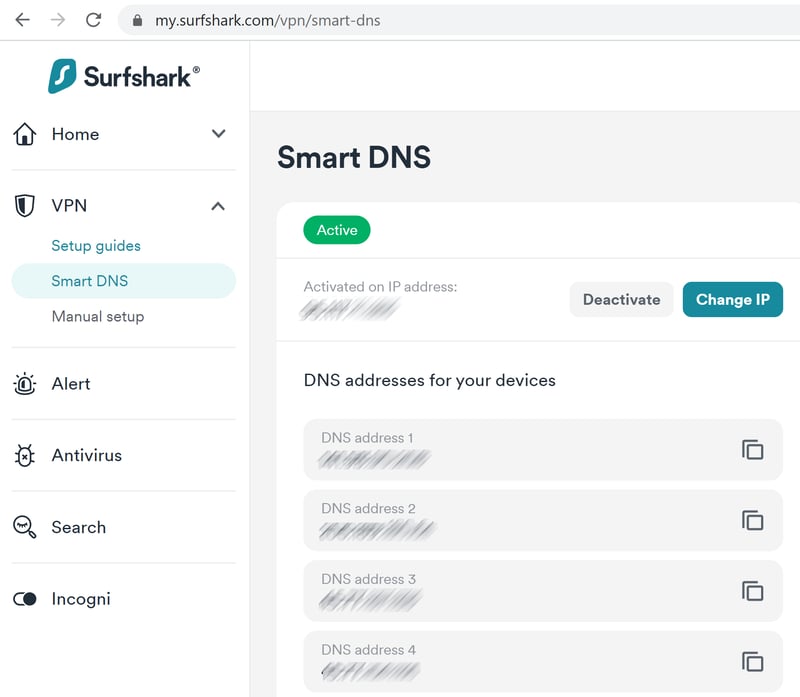This screenshot has width=800, height=697.
Task: Select the Incogni toggle-shaped icon
Action: click(x=24, y=599)
